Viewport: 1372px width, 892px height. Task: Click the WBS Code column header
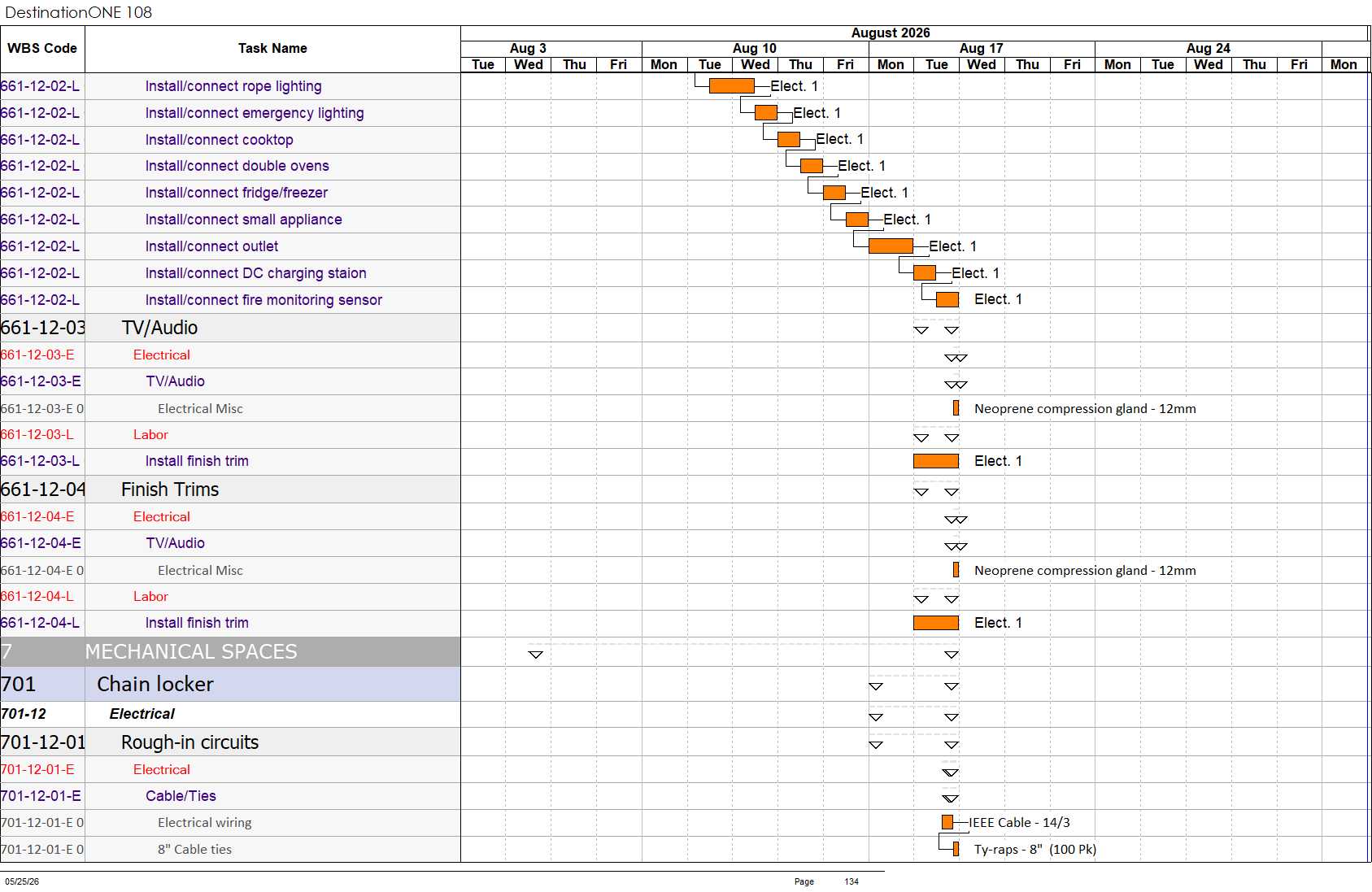pyautogui.click(x=42, y=49)
